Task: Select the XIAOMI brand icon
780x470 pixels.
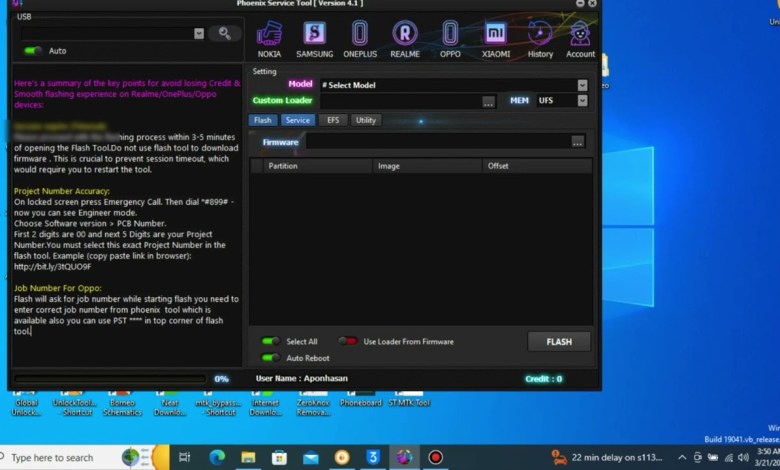Action: 495,39
